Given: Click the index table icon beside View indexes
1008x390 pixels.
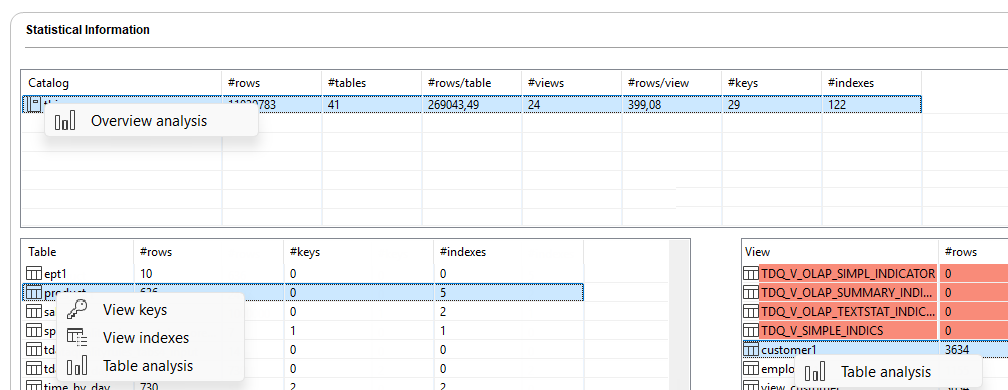Looking at the screenshot, I should [77, 338].
